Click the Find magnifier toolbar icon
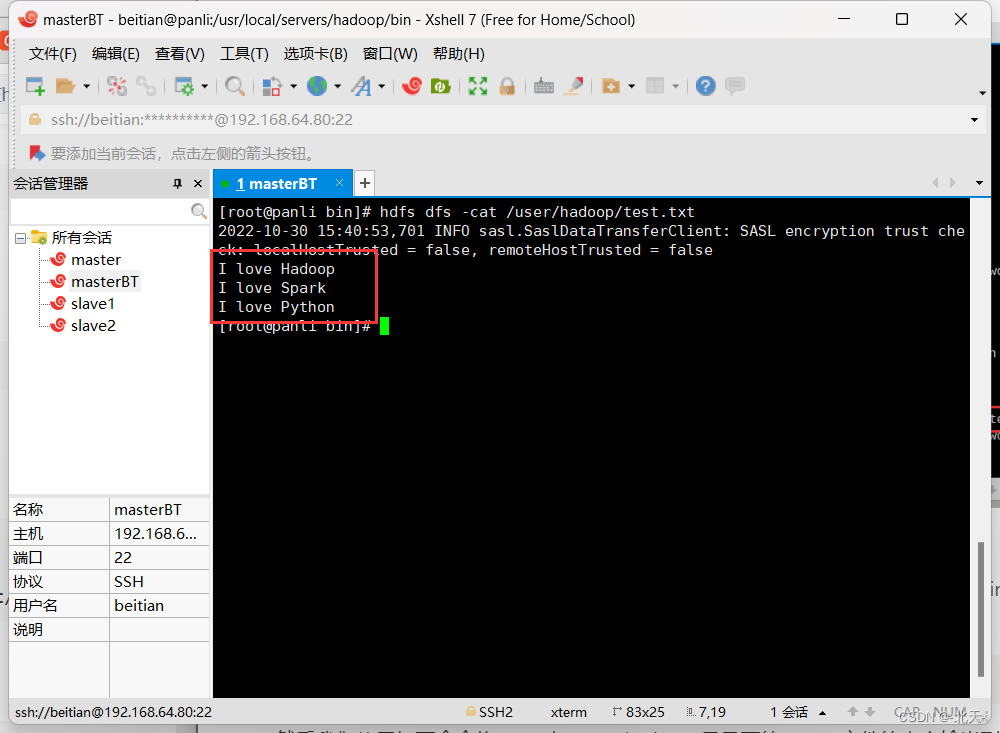The height and width of the screenshot is (733, 1000). click(x=235, y=85)
